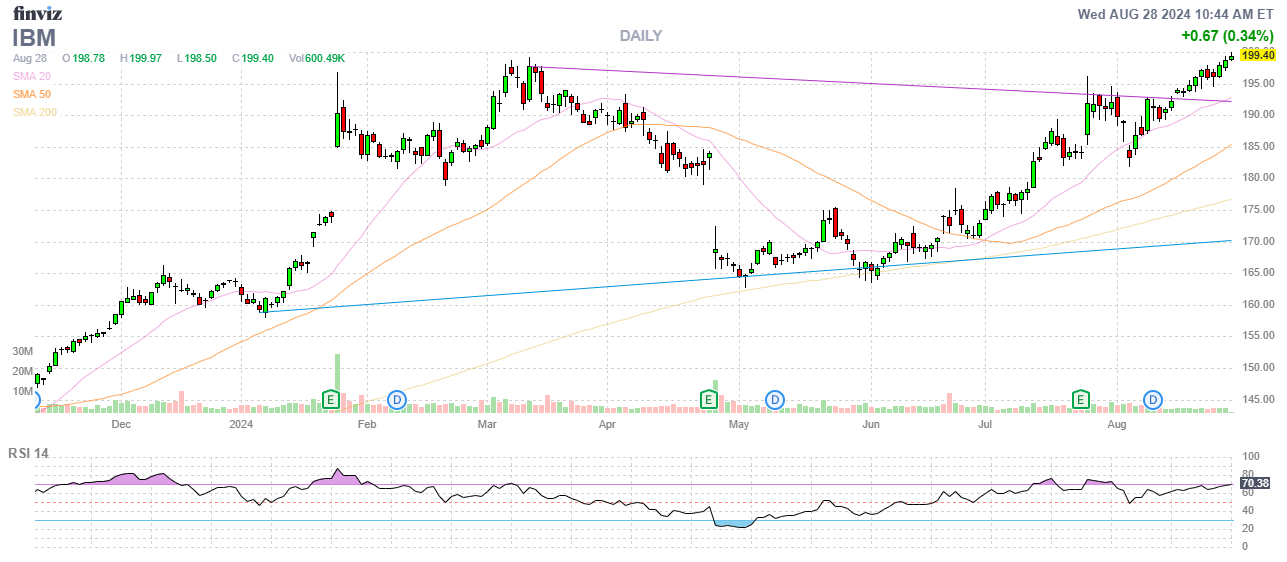1287x562 pixels.
Task: Open the dividend marker in August
Action: 1154,400
